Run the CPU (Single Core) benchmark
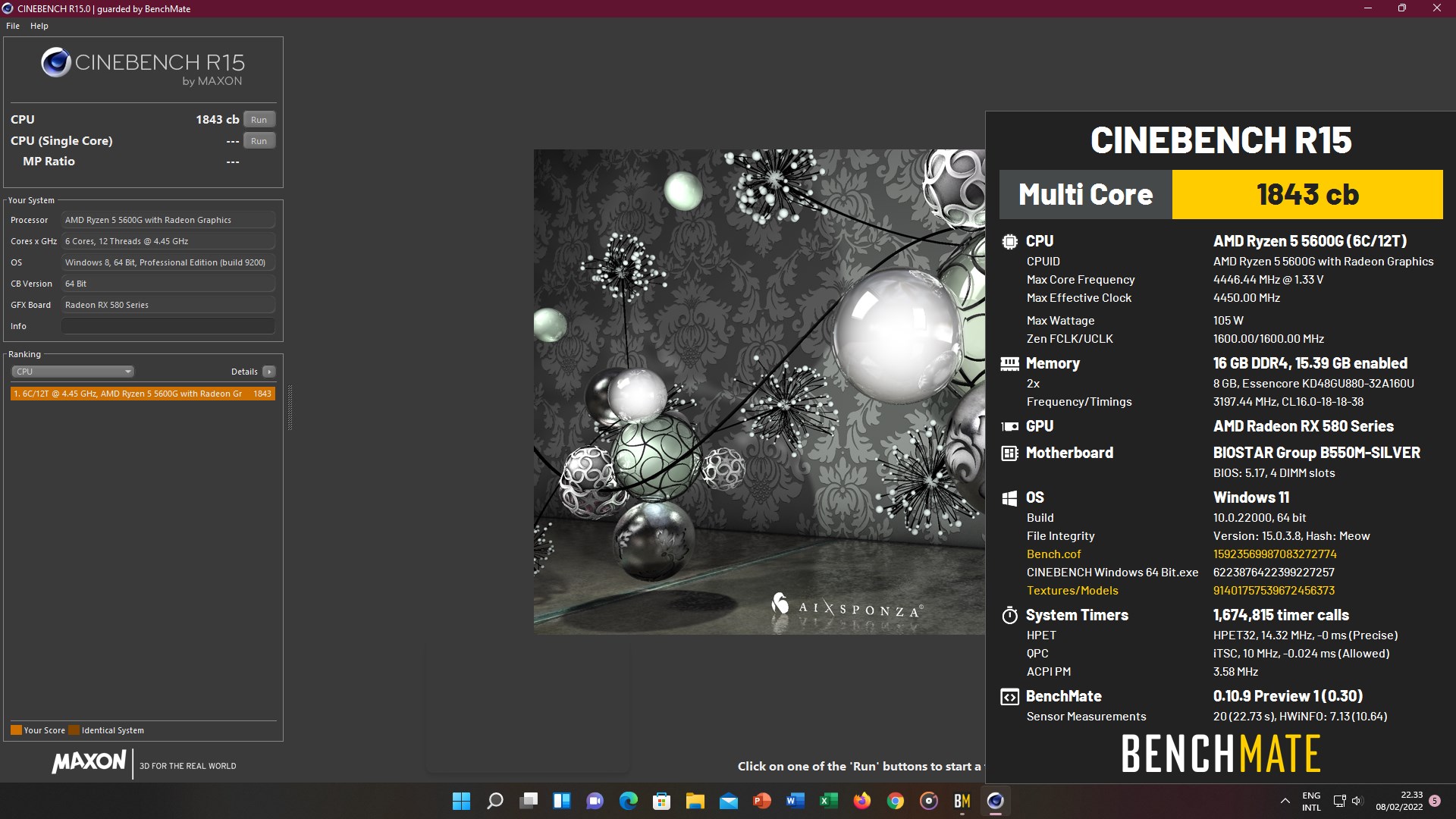This screenshot has width=1456, height=819. click(259, 141)
